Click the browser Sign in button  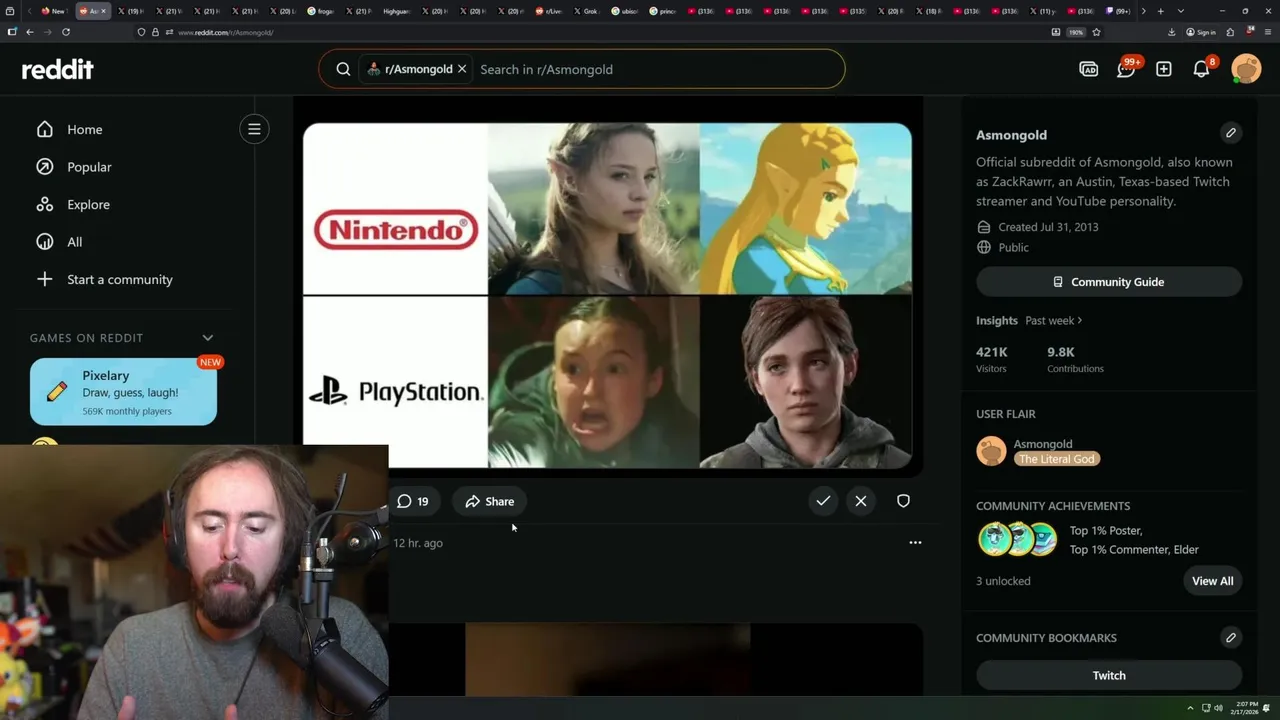pos(1201,32)
